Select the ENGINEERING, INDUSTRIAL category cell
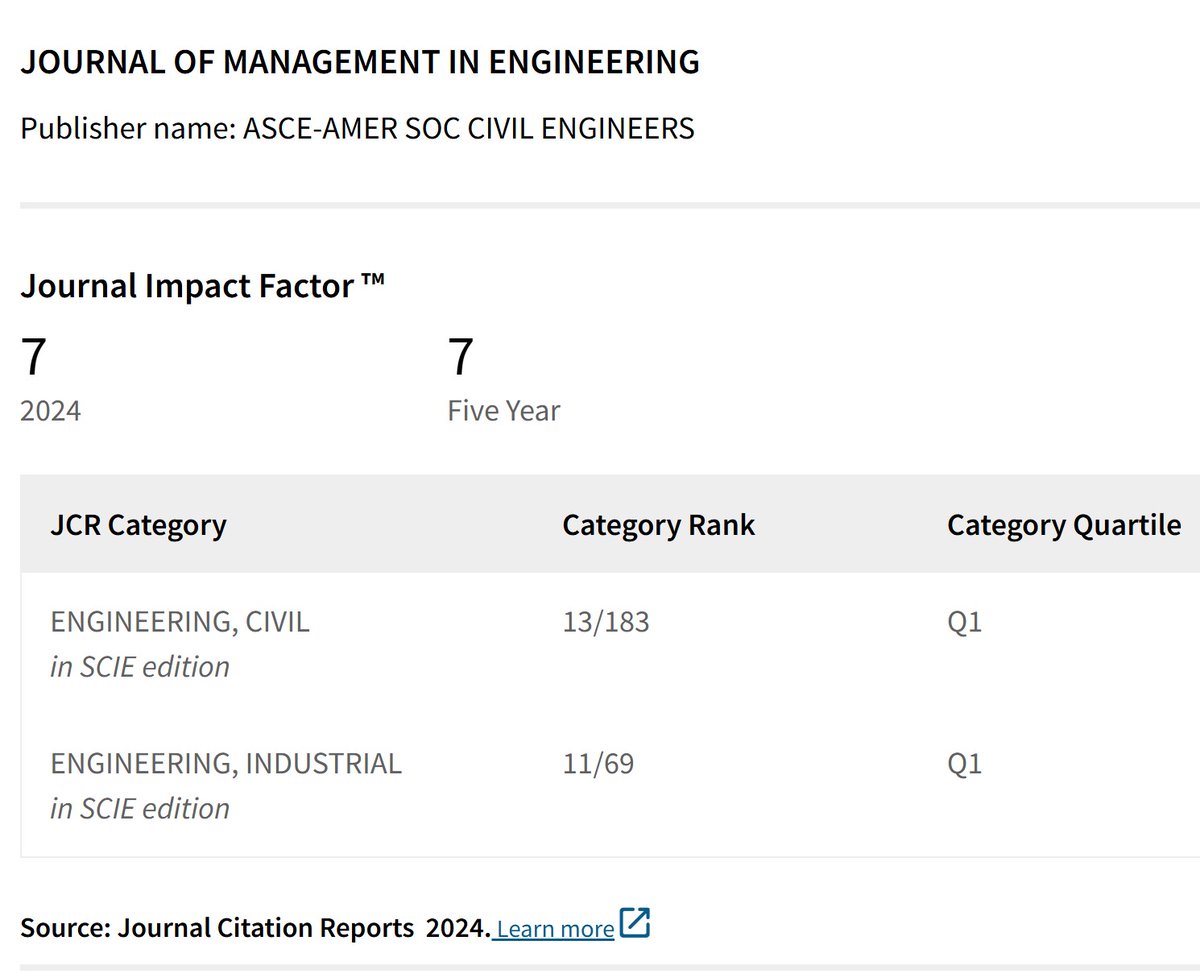Viewport: 1200px width, 978px height. point(226,764)
